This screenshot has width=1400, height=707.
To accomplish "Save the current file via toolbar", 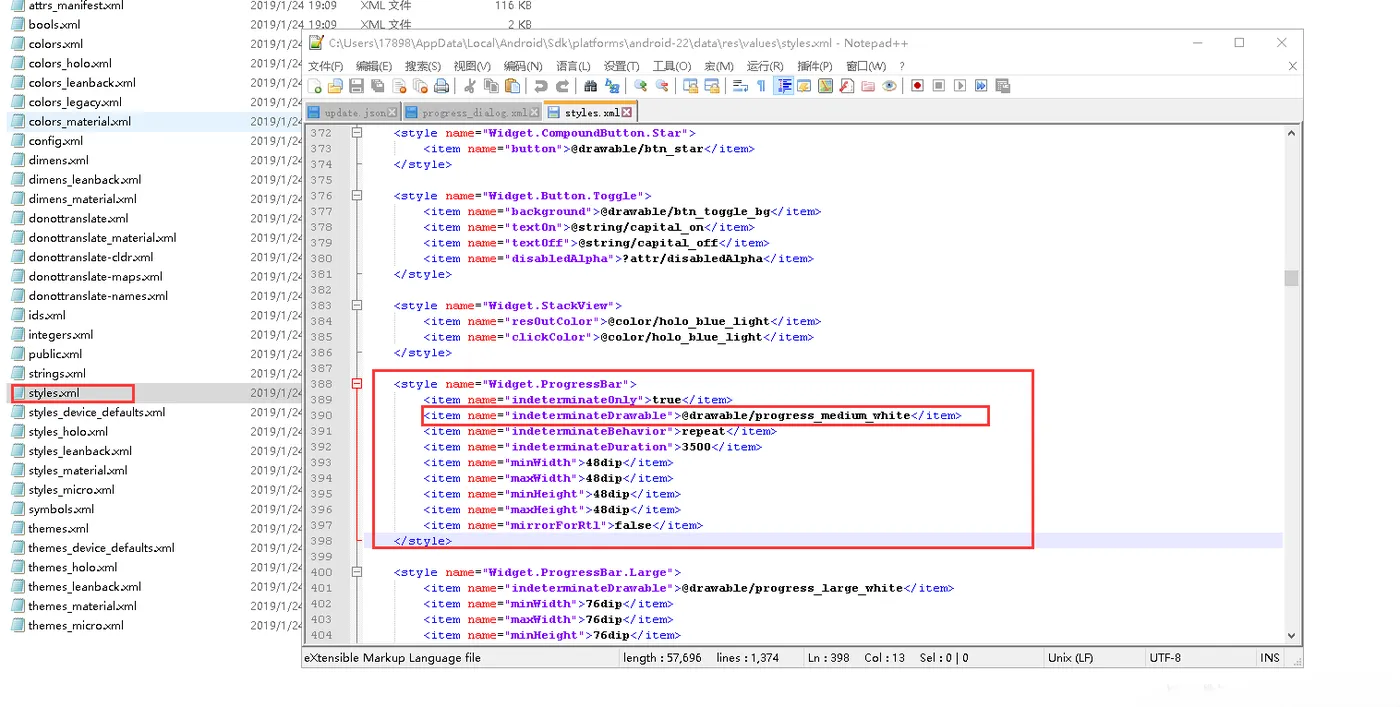I will pos(356,86).
